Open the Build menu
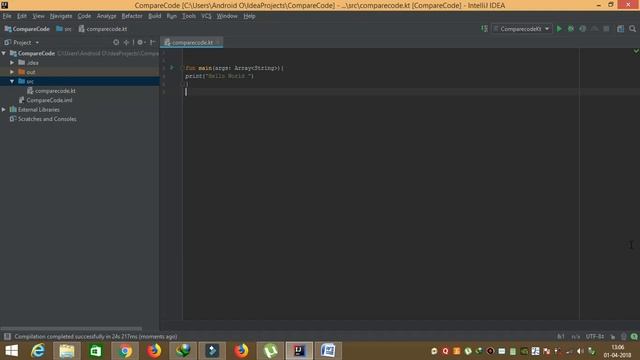The height and width of the screenshot is (360, 640). click(x=155, y=16)
